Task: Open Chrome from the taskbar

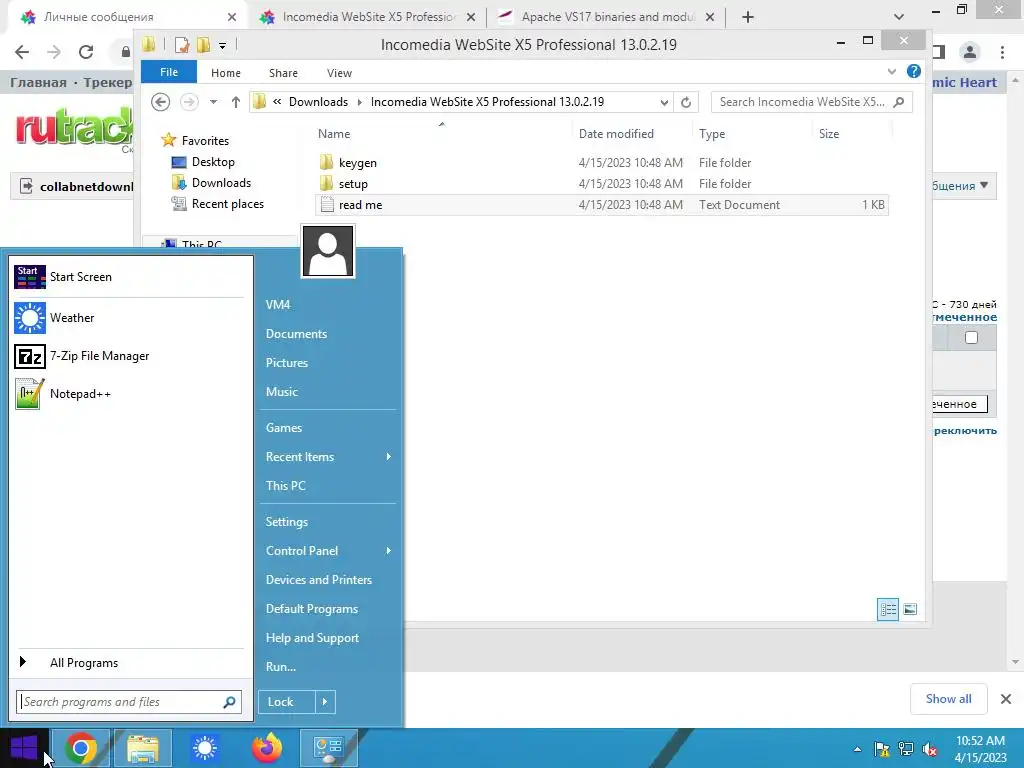Action: [81, 748]
